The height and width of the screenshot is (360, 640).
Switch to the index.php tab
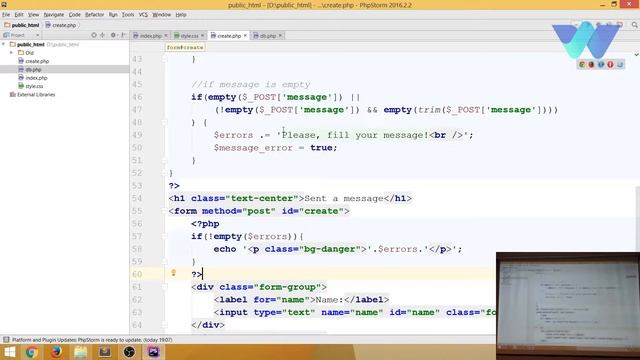[151, 36]
